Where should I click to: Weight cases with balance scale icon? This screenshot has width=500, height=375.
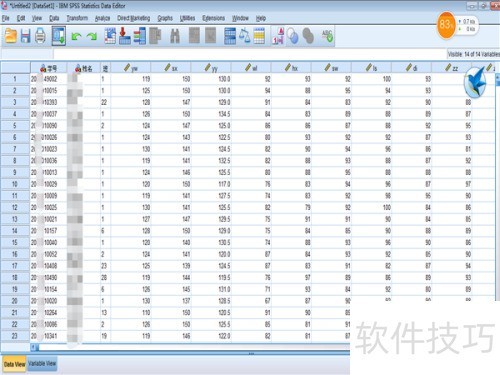point(245,36)
